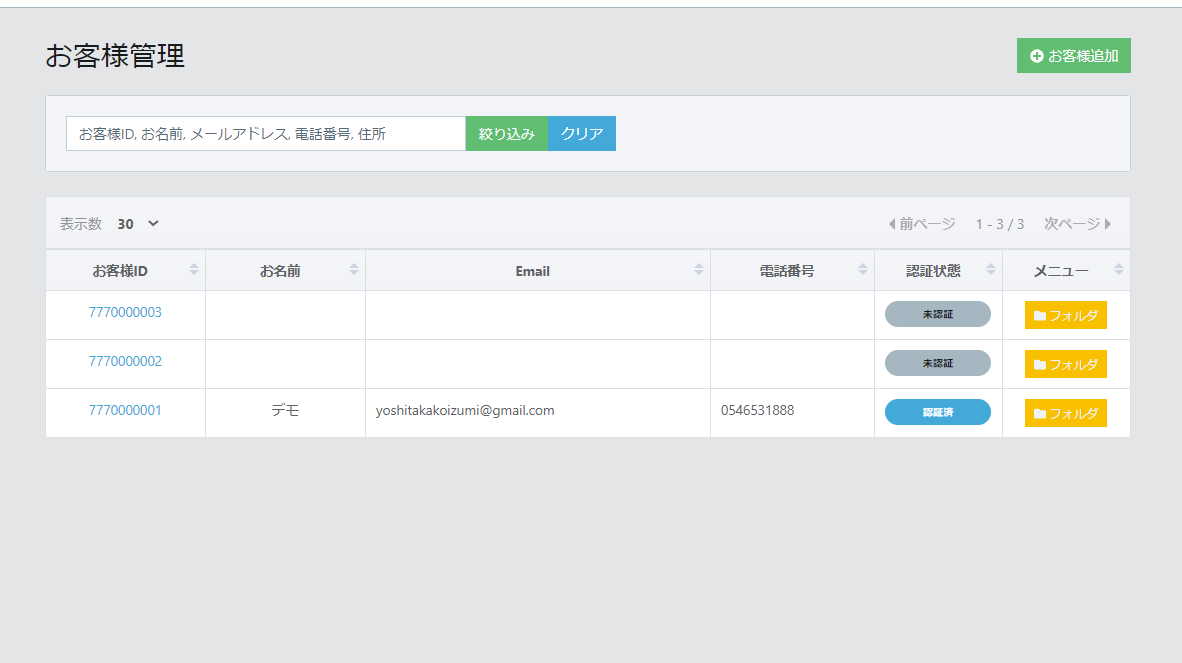Click 認証済 badge for customer 7770000001
1182x663 pixels.
(937, 412)
